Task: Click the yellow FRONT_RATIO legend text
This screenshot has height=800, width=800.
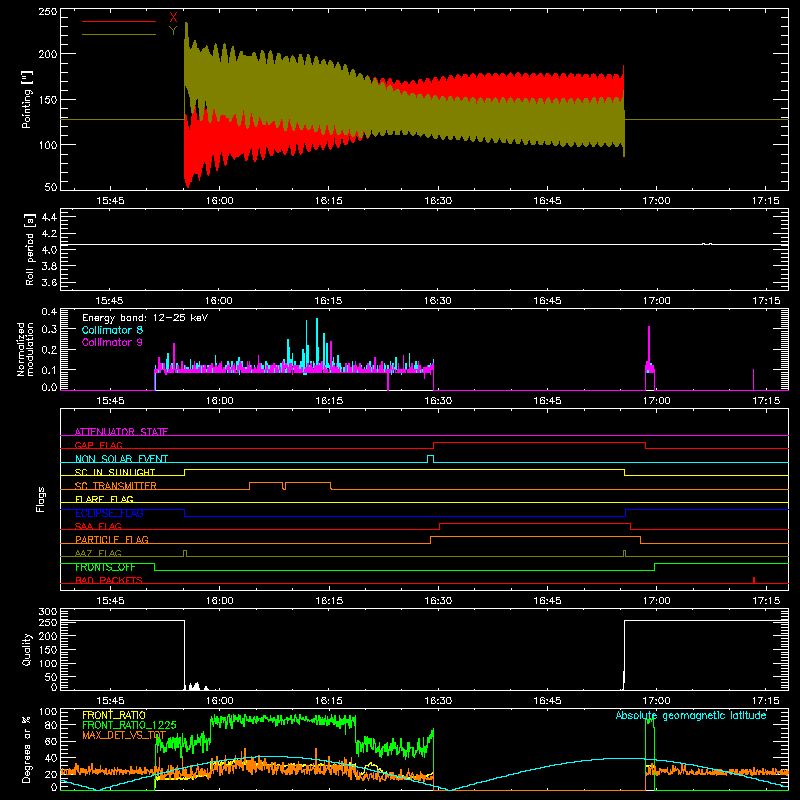Action: click(x=114, y=715)
